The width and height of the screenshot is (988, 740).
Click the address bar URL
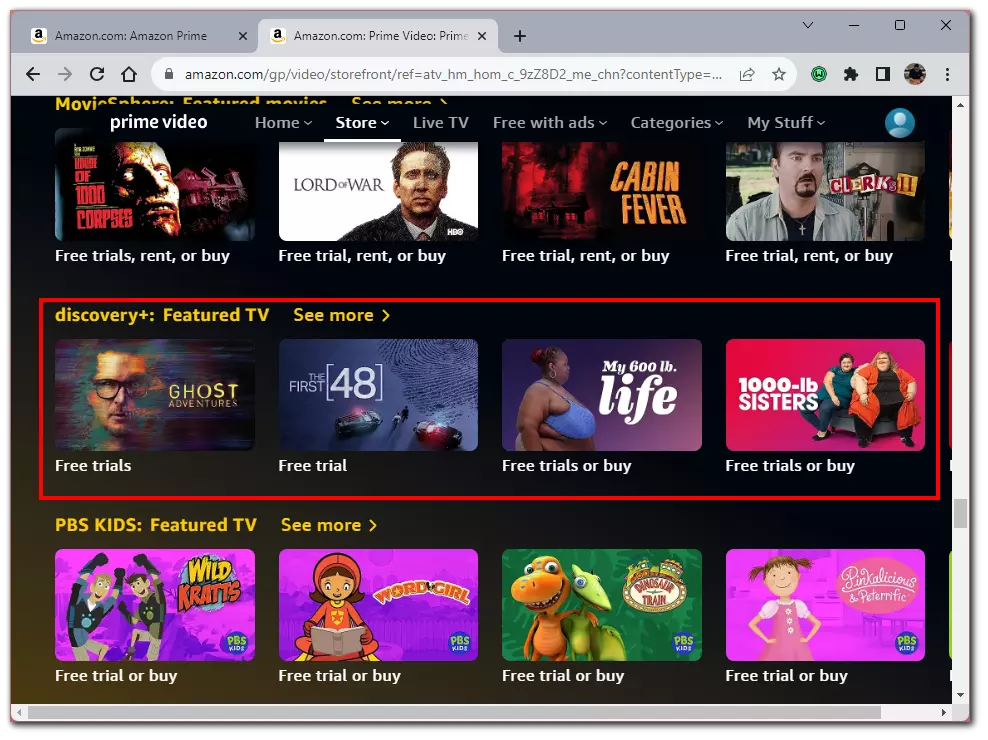tap(452, 74)
